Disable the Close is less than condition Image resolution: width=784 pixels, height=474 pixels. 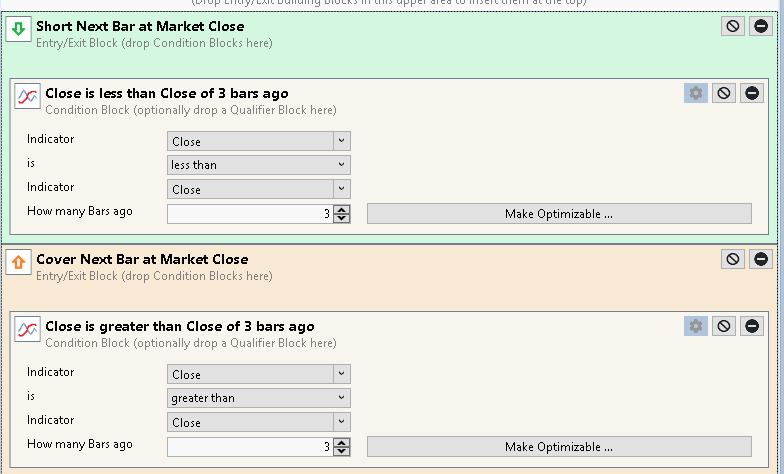[x=724, y=93]
